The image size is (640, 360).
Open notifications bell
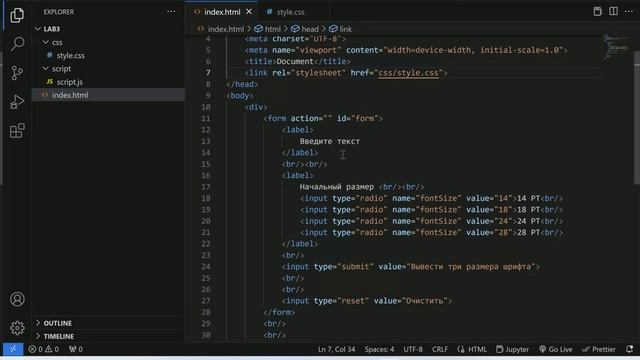pos(629,349)
